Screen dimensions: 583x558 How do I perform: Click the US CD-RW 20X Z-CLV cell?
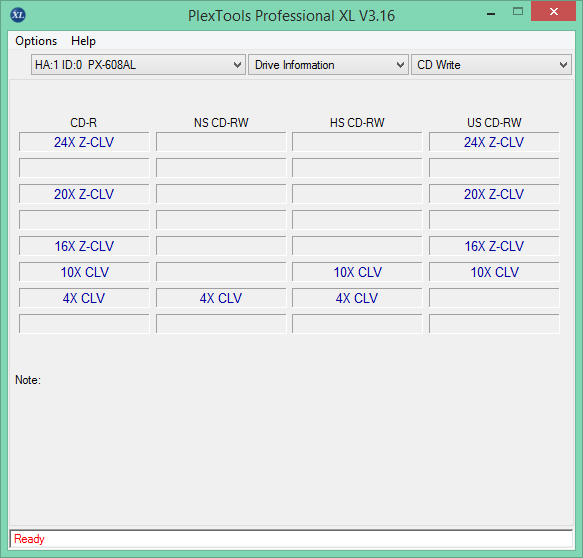point(494,194)
